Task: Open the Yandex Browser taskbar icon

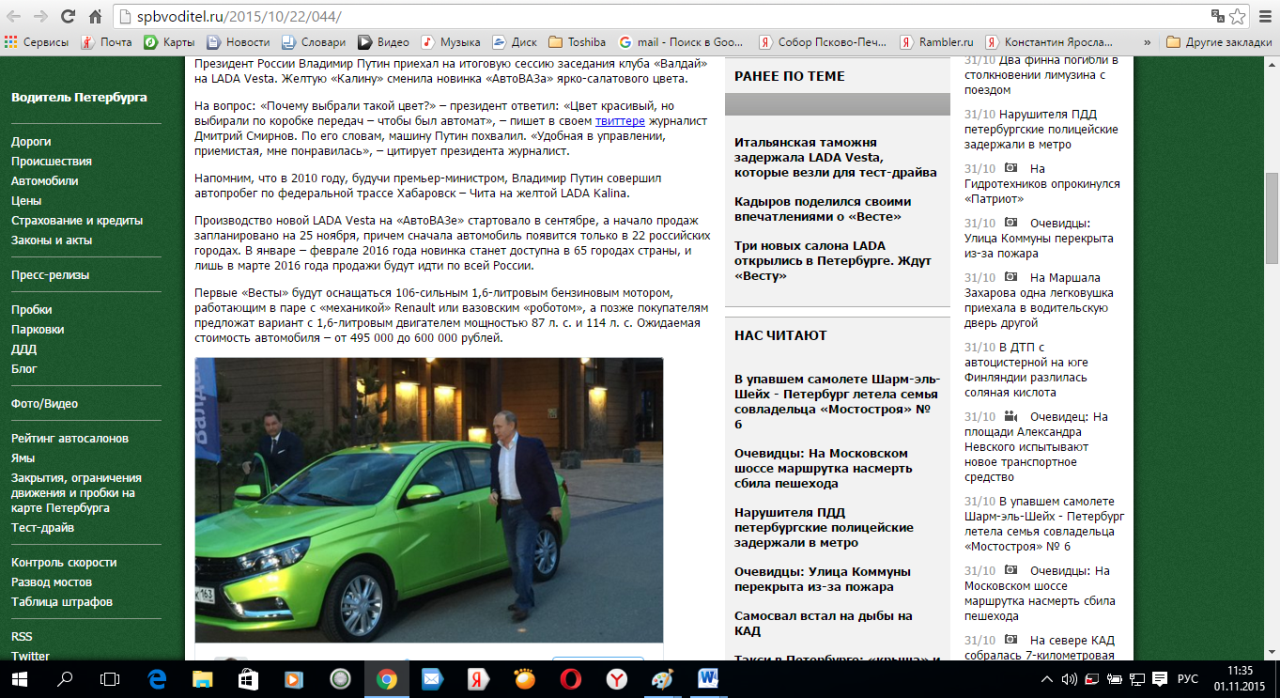Action: pyautogui.click(x=617, y=679)
